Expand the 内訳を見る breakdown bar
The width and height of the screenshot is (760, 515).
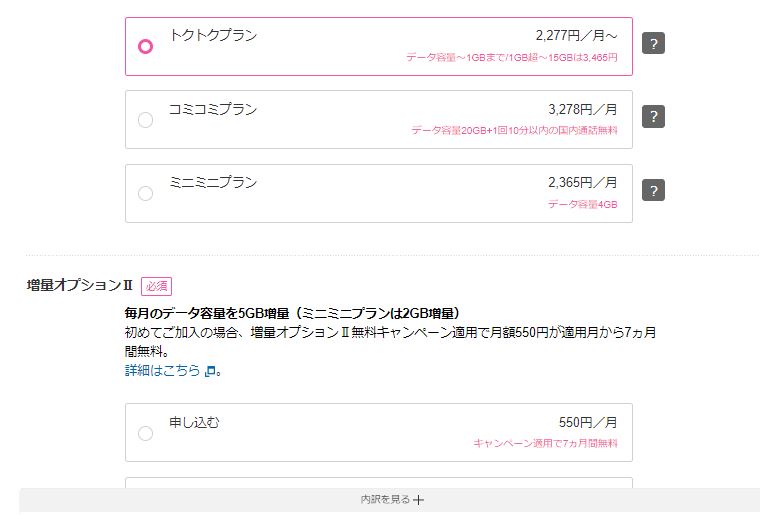(x=390, y=500)
